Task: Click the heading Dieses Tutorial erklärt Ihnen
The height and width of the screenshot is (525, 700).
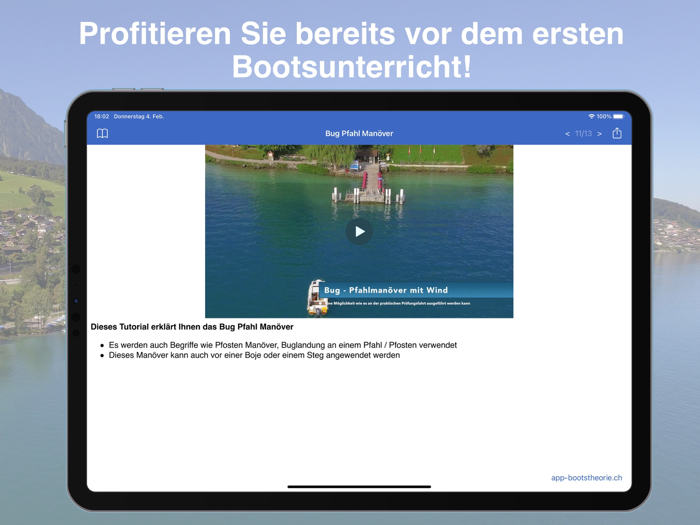Action: point(192,327)
